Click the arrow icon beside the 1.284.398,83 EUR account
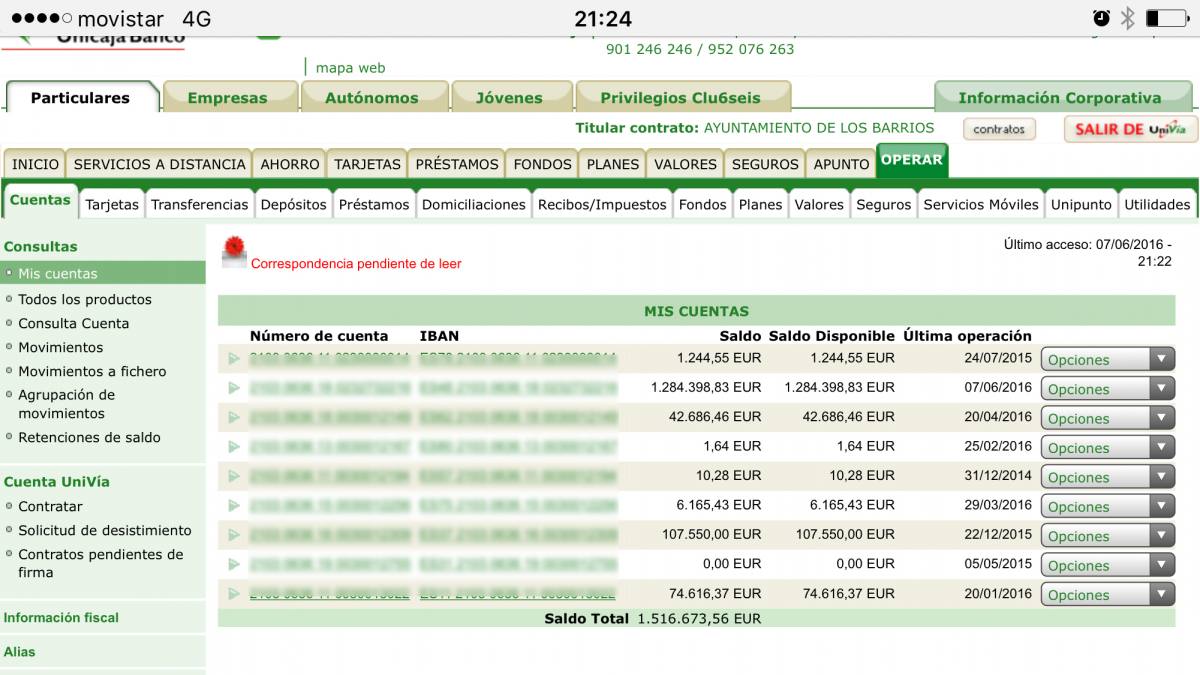This screenshot has width=1200, height=675. coord(234,387)
